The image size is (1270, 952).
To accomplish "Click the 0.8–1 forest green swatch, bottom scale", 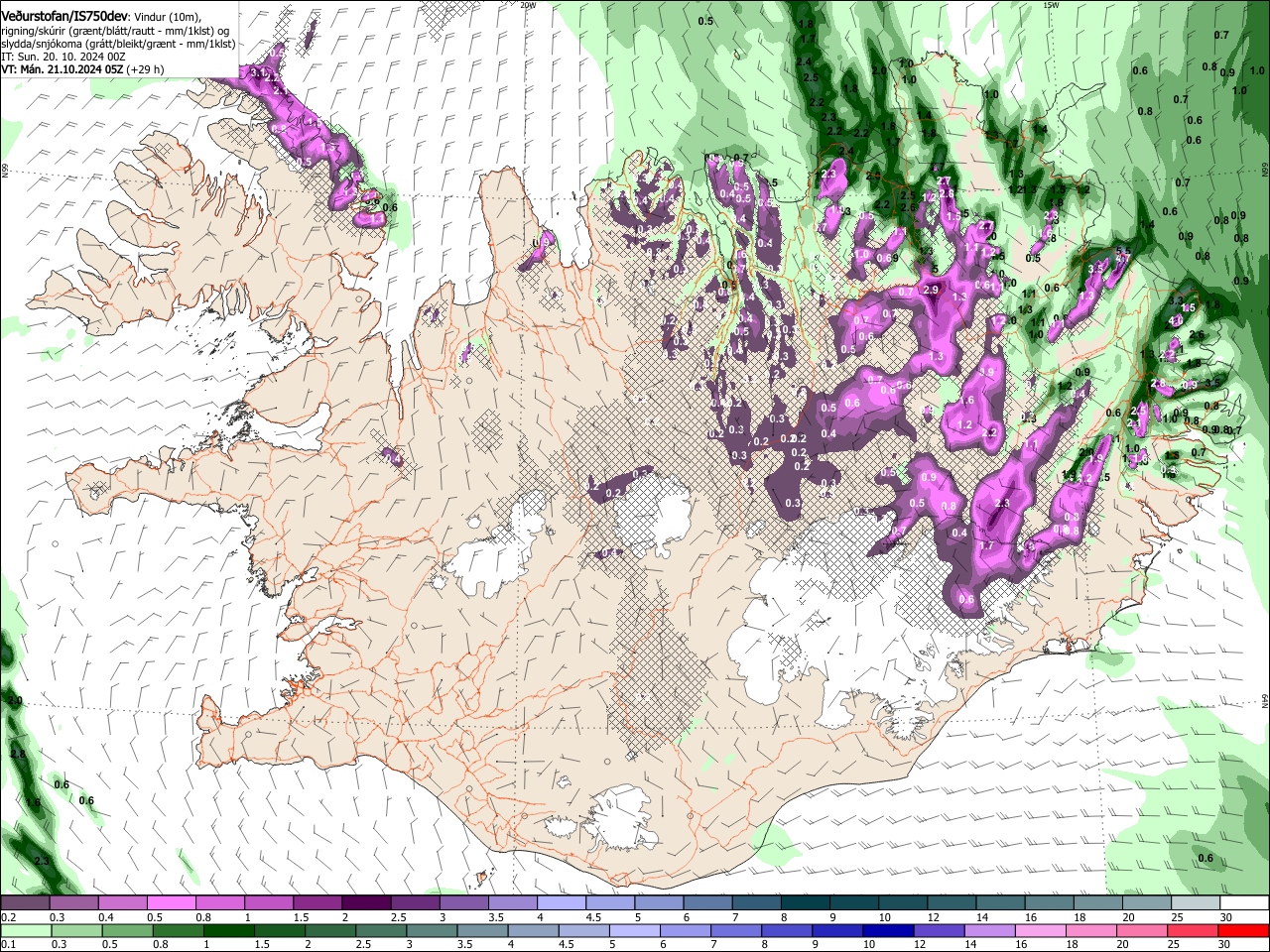I will point(178,930).
